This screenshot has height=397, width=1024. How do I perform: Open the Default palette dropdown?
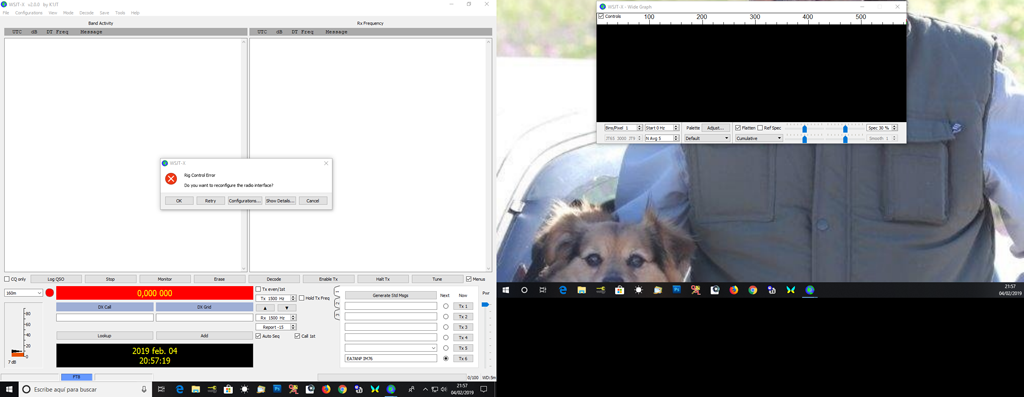pos(707,138)
